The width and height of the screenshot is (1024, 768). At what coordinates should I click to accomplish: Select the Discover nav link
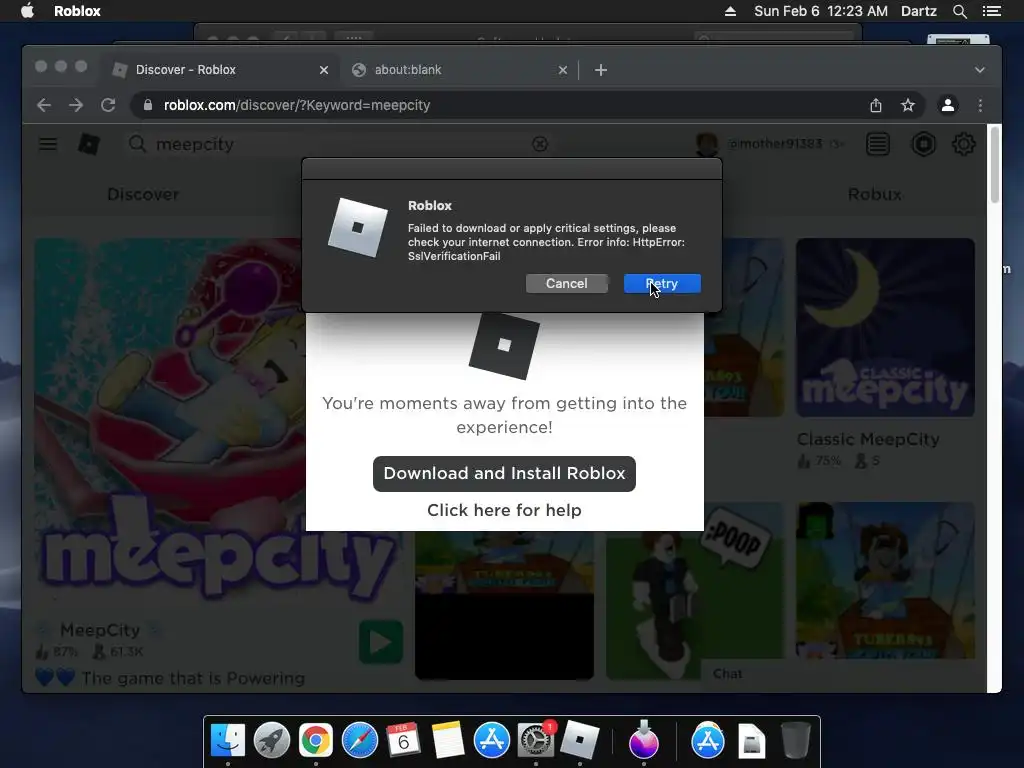[x=143, y=194]
